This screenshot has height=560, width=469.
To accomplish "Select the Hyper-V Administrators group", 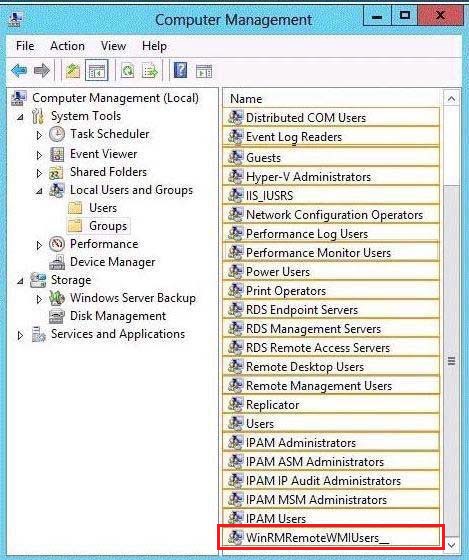I will coord(331,176).
